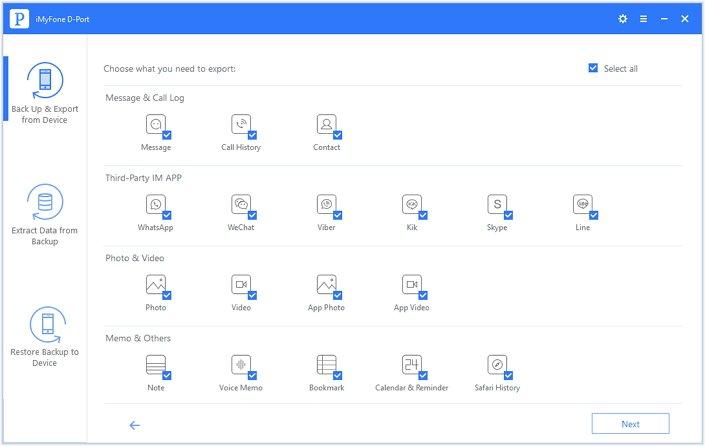Image resolution: width=705 pixels, height=446 pixels.
Task: Uncheck the WhatsApp checkbox
Action: pos(167,215)
